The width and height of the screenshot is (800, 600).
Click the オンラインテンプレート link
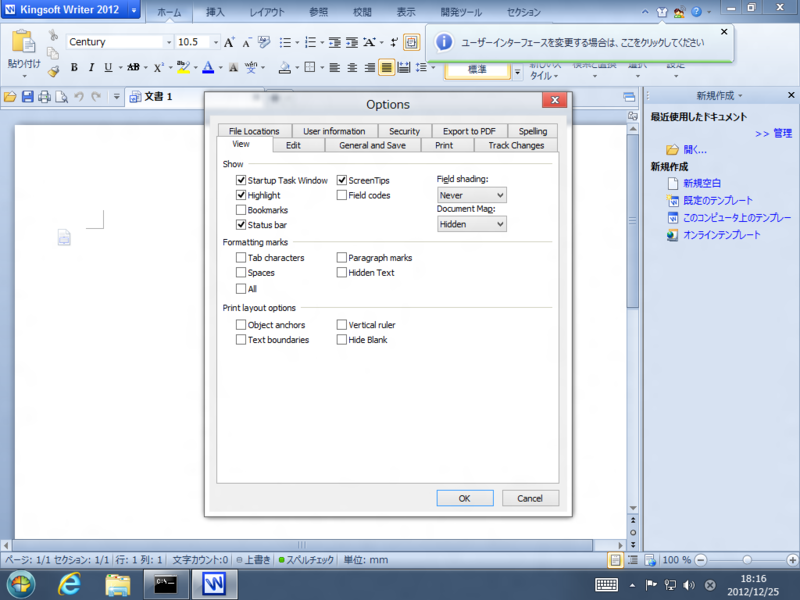point(721,235)
